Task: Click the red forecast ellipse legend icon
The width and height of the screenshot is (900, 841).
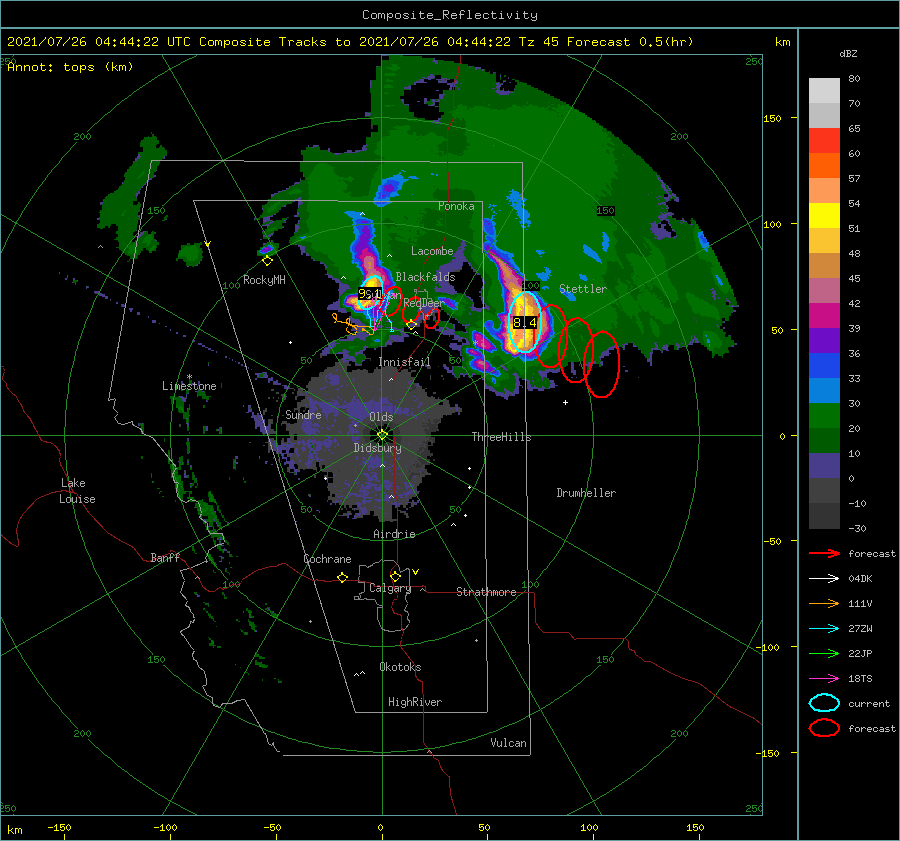Action: tap(824, 728)
